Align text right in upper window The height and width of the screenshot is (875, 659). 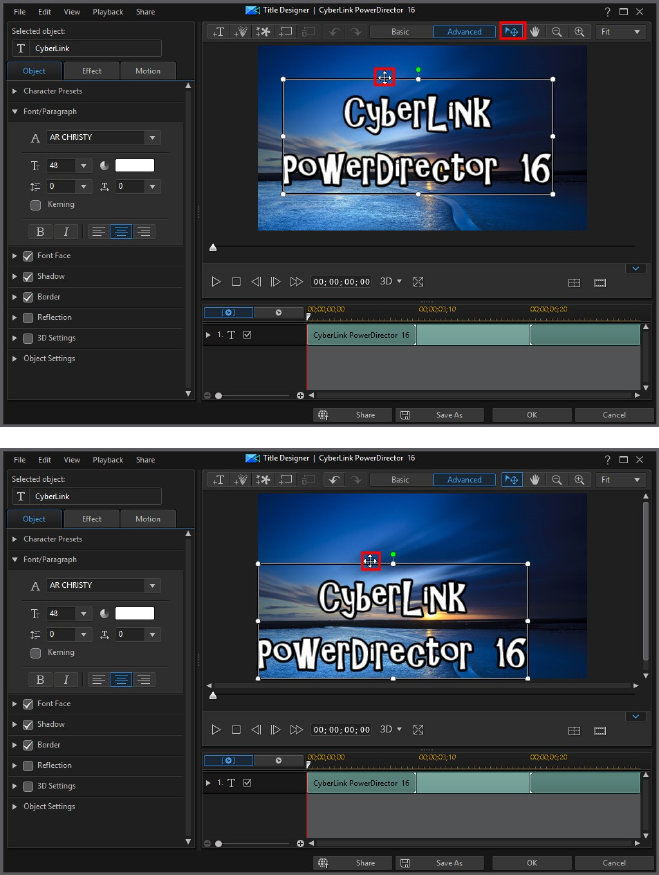144,232
